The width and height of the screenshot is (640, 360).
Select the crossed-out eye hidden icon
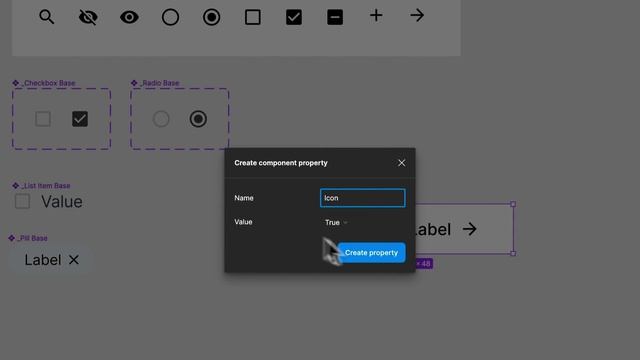click(88, 17)
